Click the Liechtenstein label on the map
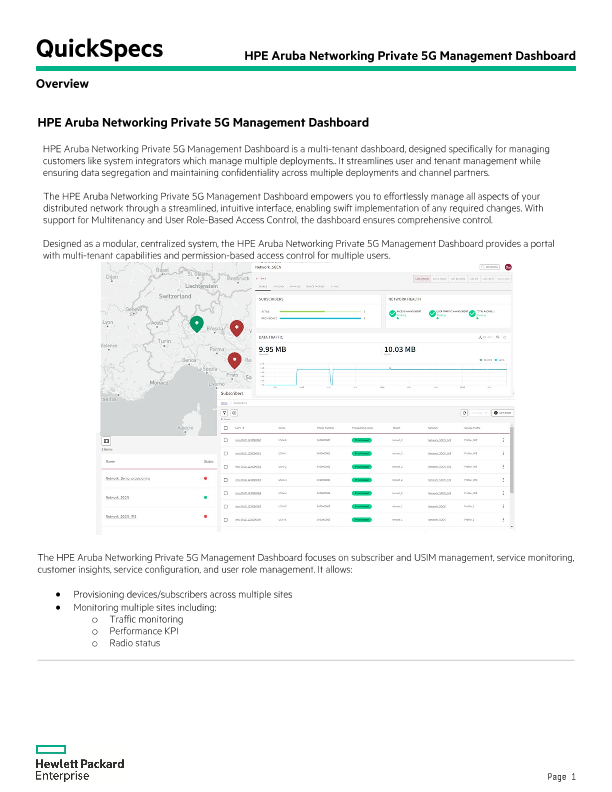The width and height of the screenshot is (612, 792). (x=201, y=286)
